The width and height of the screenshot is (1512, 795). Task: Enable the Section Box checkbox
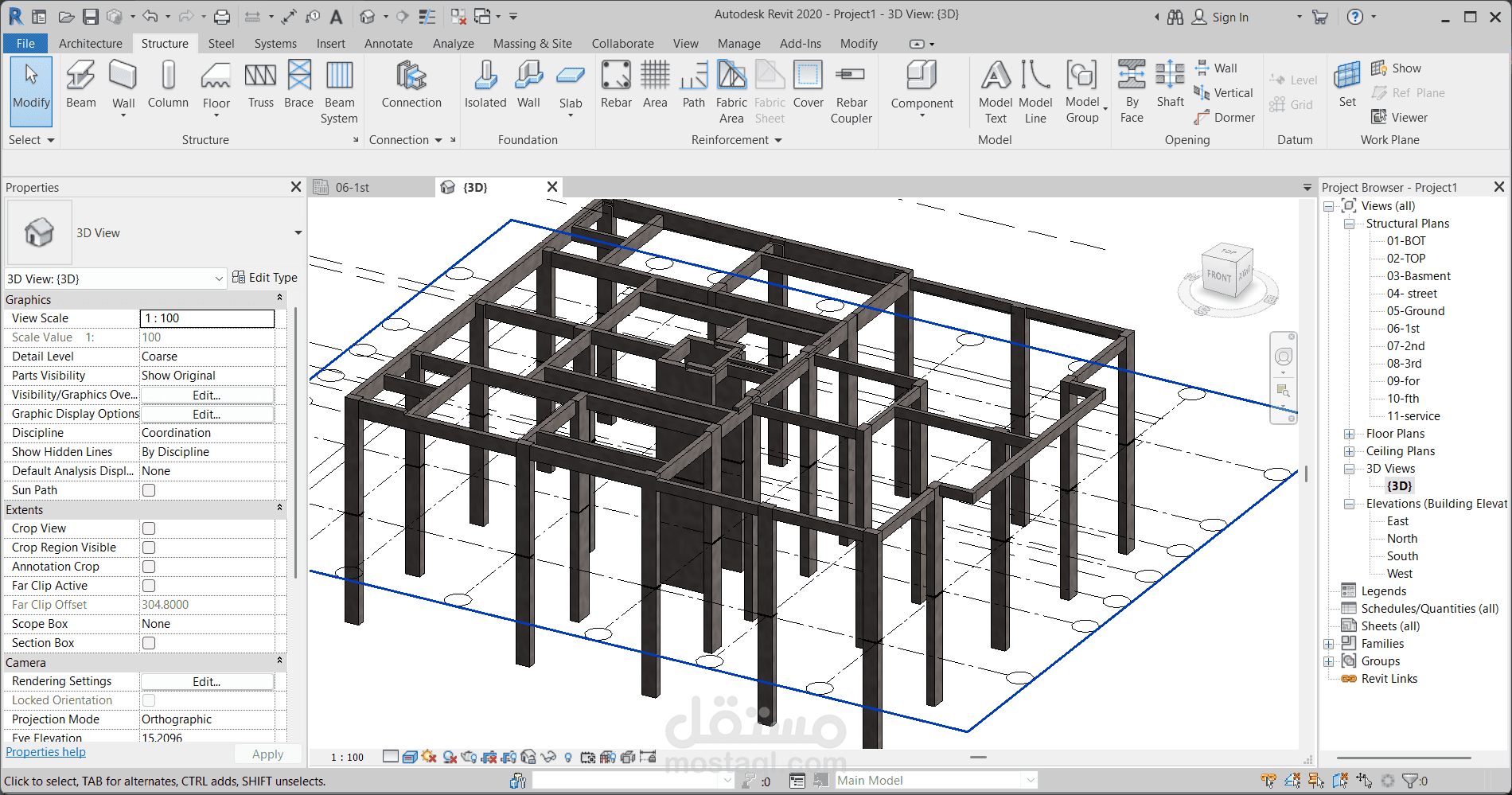149,643
